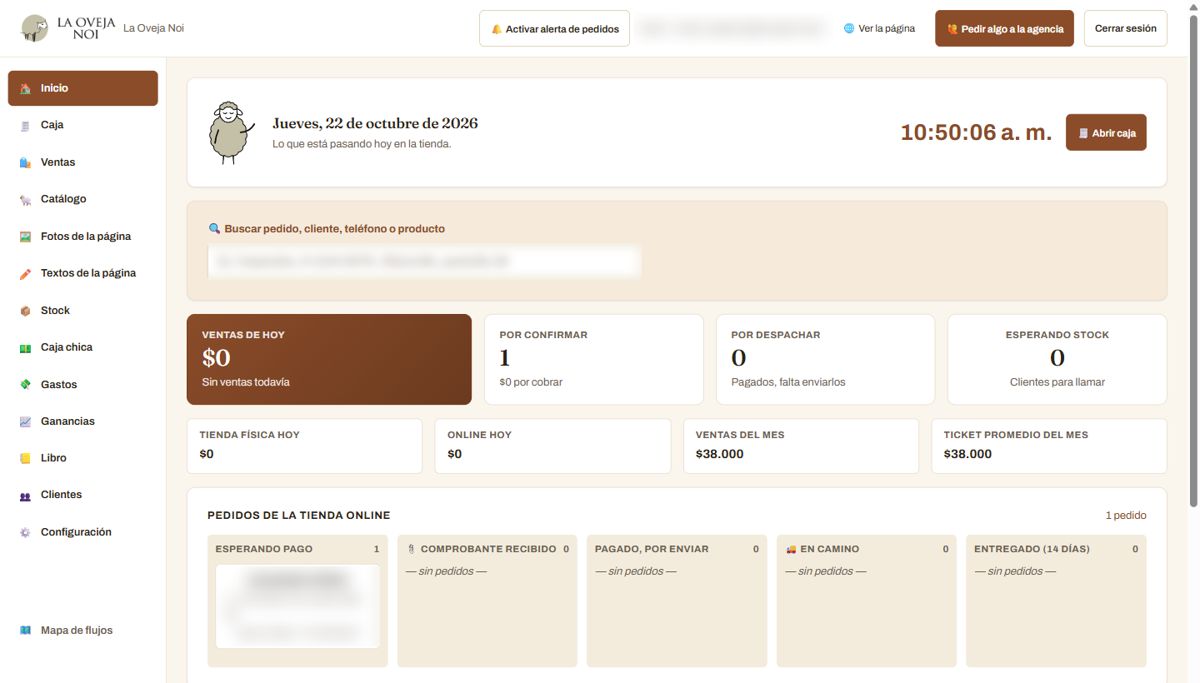
Task: Click the sheep mascot illustration
Action: (230, 132)
